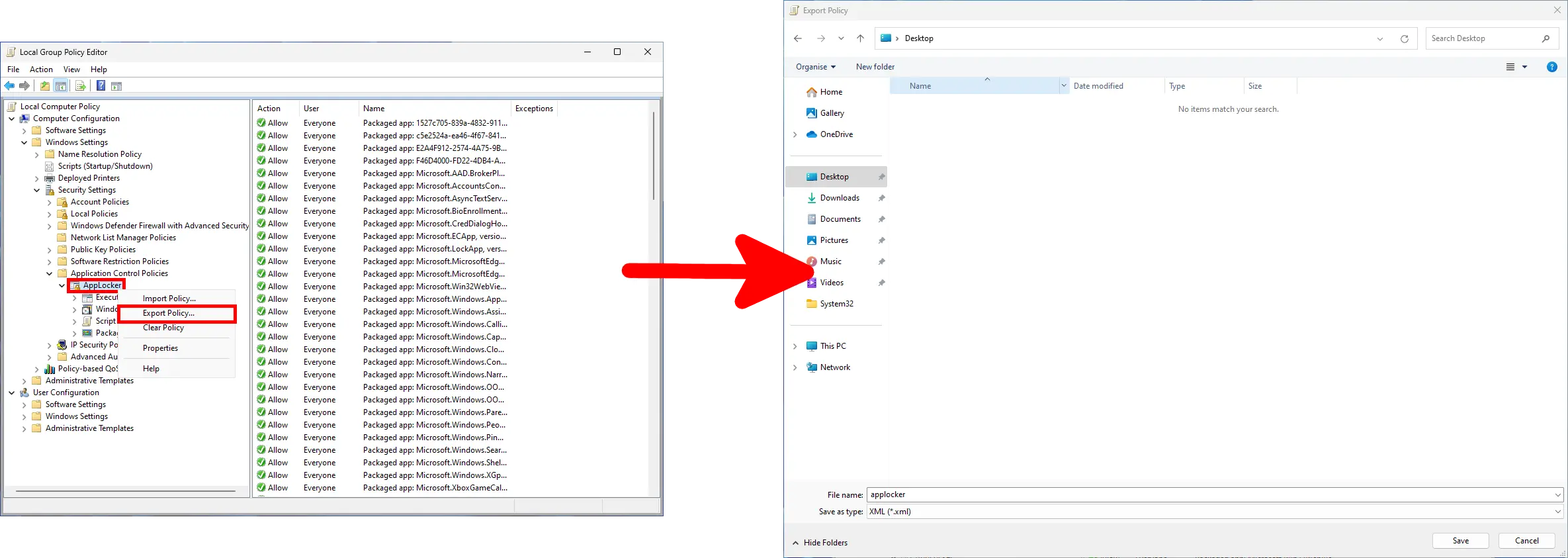
Task: Open the Action menu in menu bar
Action: (x=41, y=70)
